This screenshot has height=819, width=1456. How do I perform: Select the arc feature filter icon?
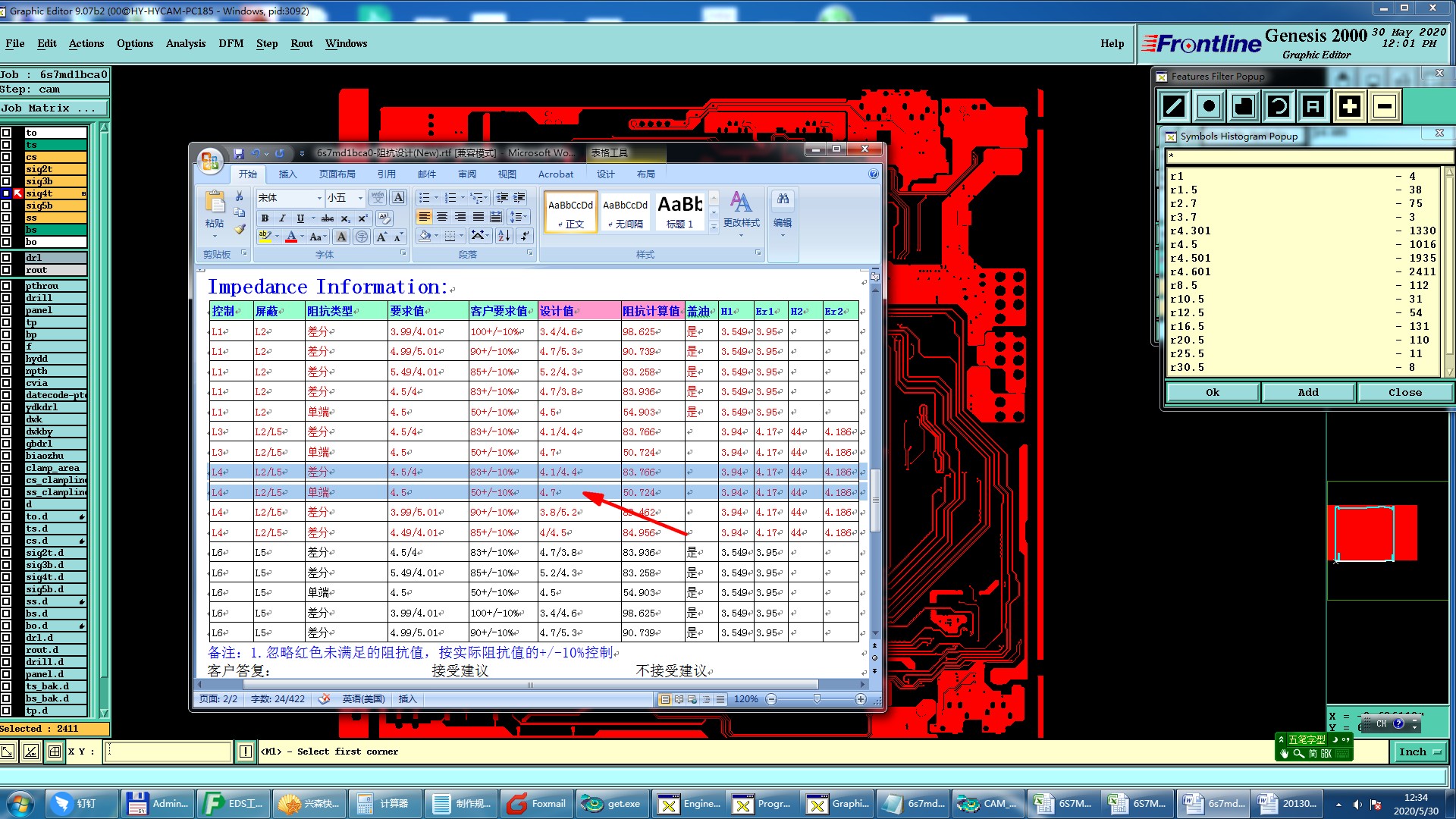[1279, 106]
